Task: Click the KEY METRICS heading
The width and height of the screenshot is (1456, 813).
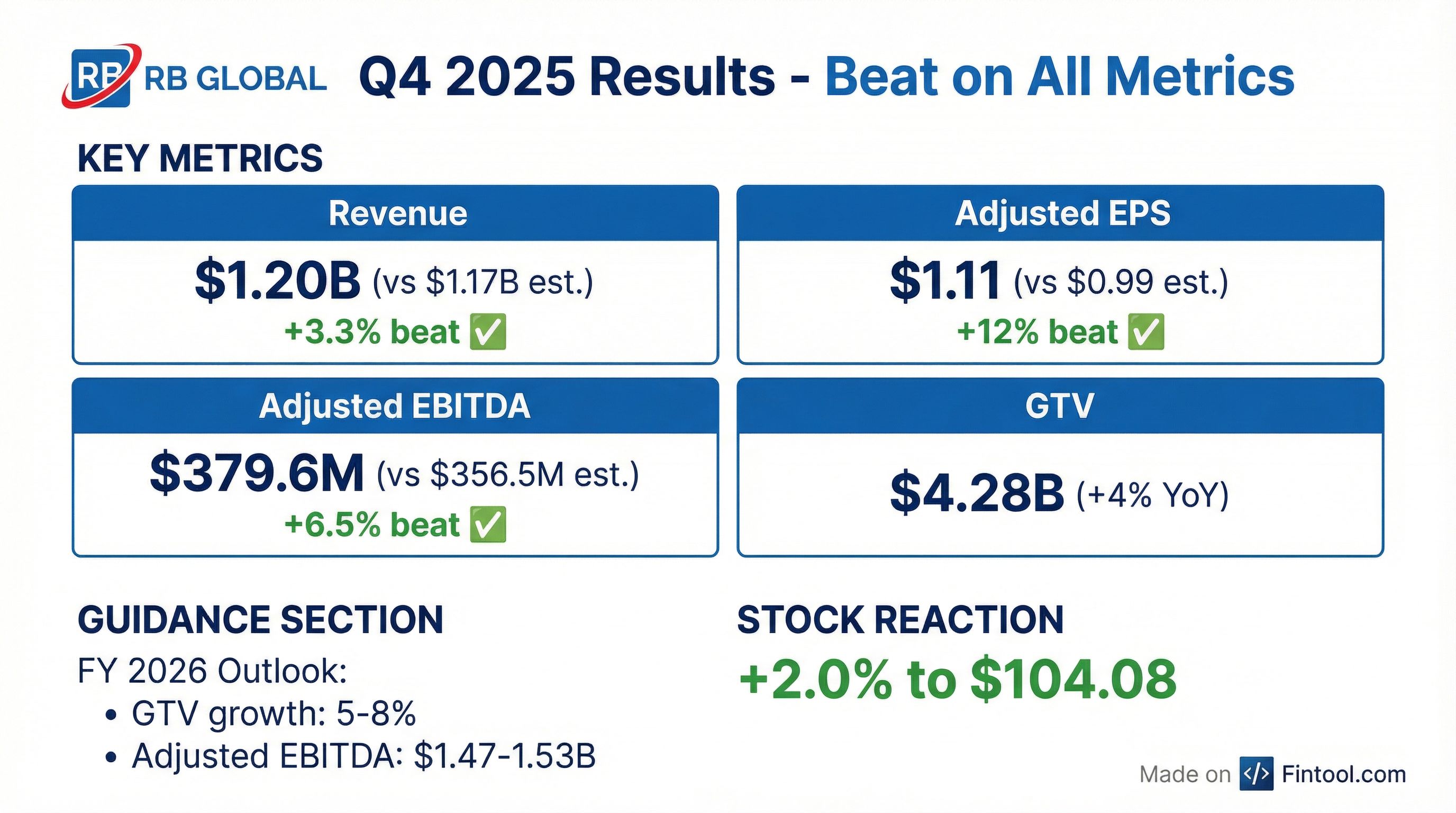Action: click(x=200, y=158)
